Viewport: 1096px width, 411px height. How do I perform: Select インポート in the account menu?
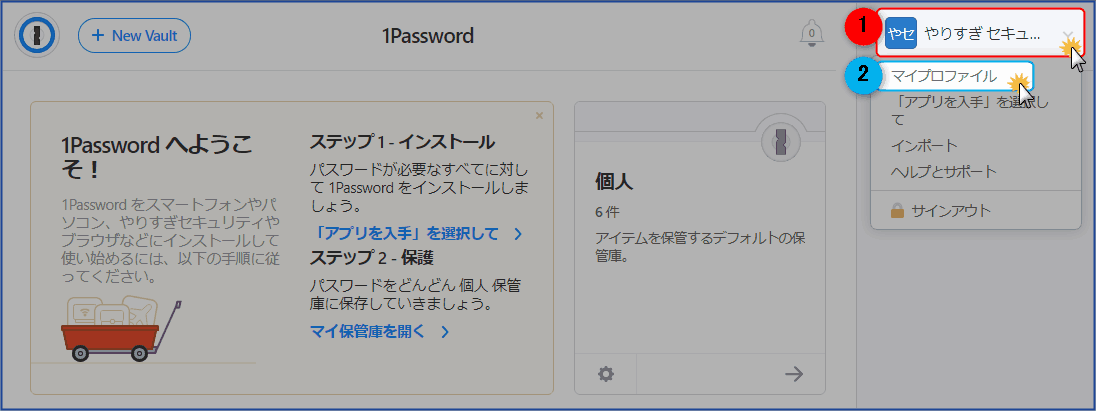click(x=924, y=146)
